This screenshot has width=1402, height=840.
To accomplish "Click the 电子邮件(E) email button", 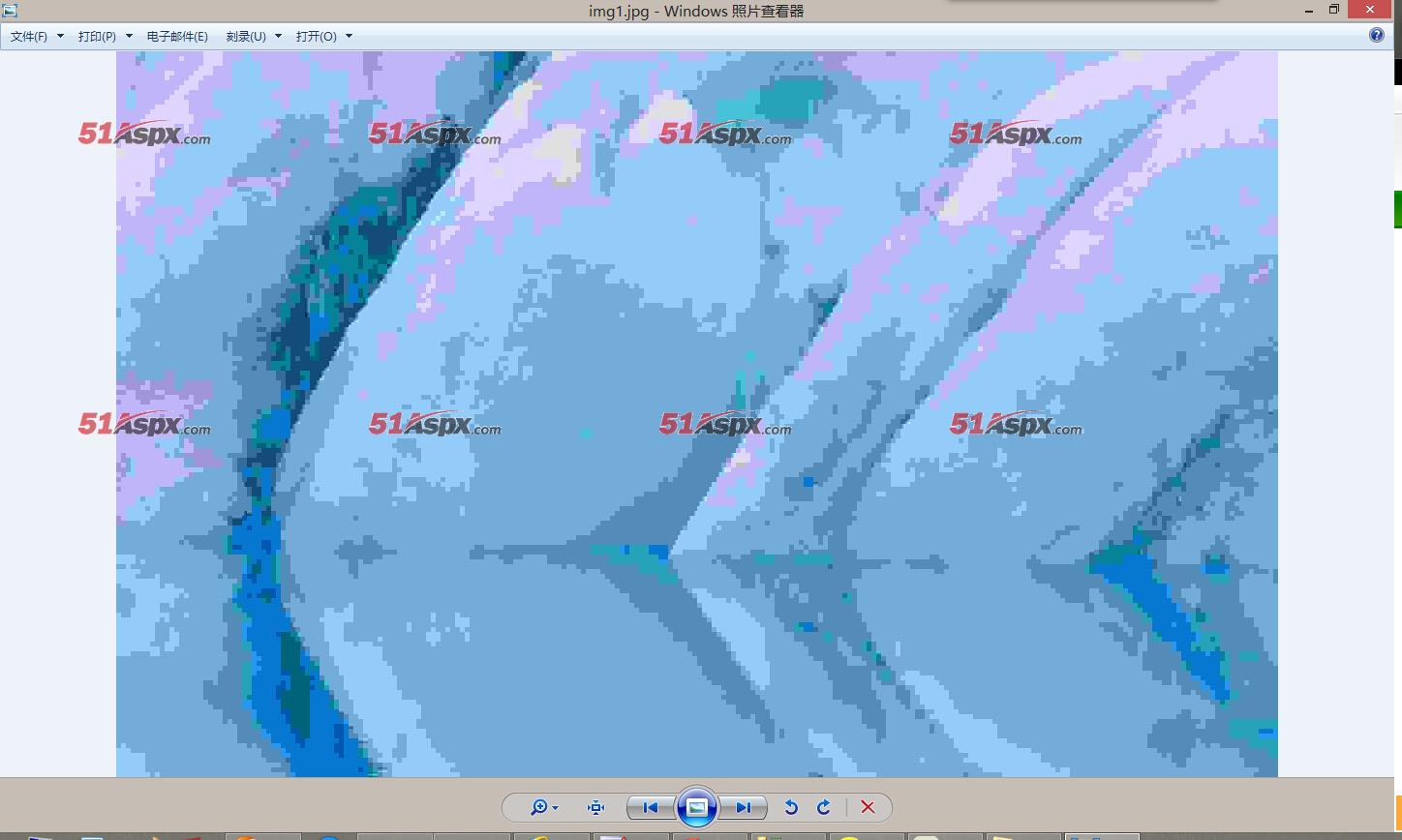I will click(x=177, y=36).
